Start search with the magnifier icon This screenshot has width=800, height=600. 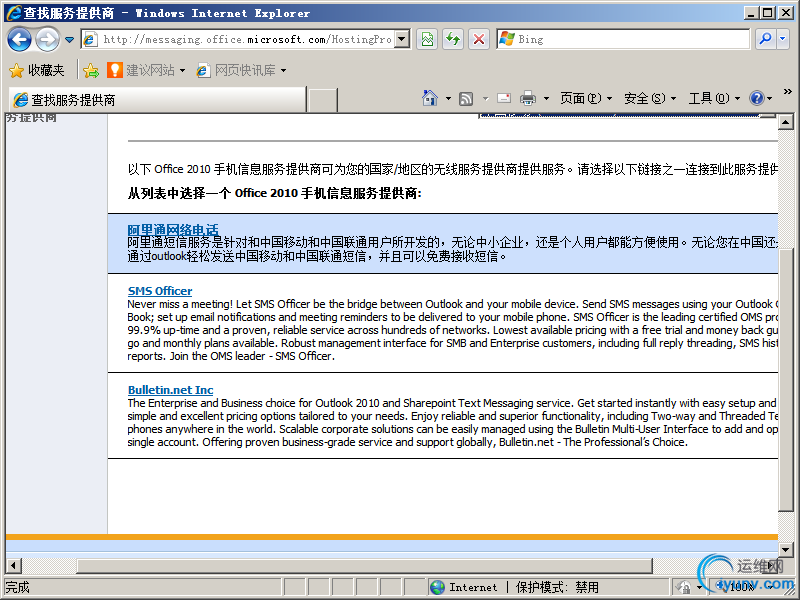pos(765,39)
